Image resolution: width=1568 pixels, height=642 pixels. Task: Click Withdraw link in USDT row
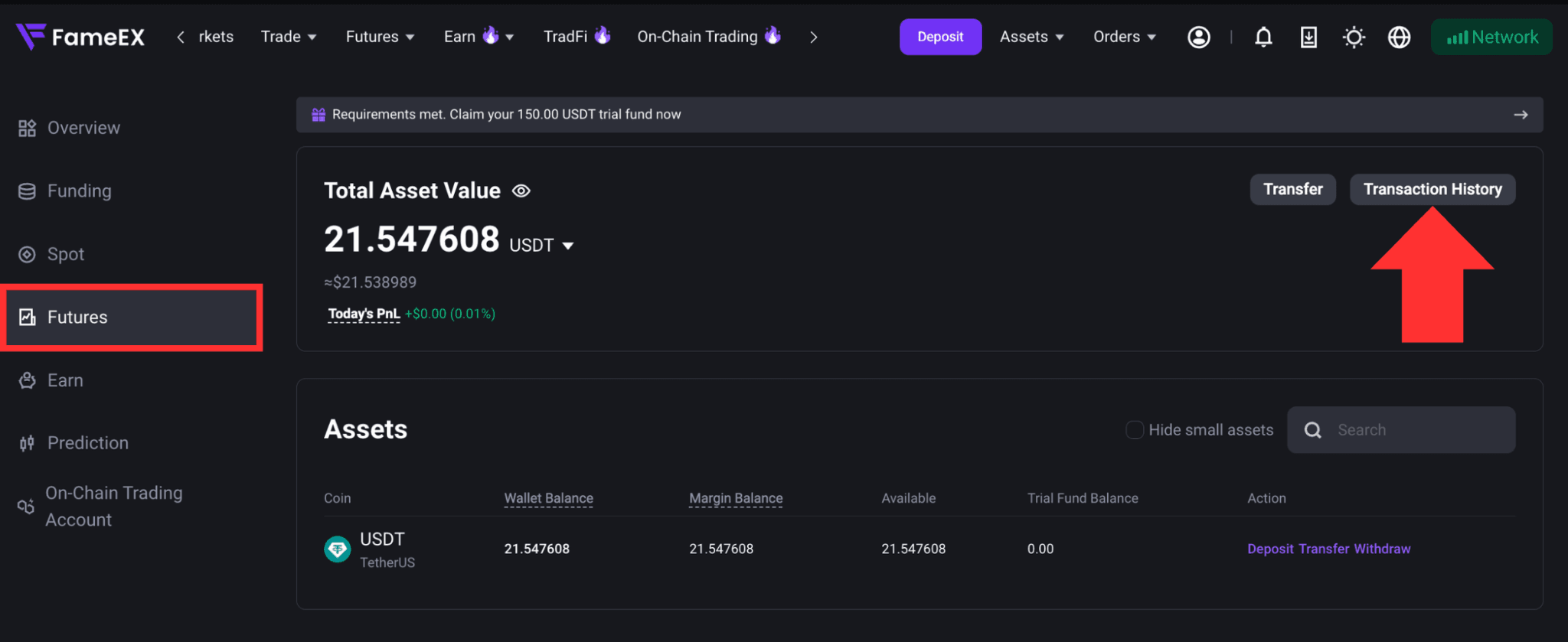coord(1382,549)
